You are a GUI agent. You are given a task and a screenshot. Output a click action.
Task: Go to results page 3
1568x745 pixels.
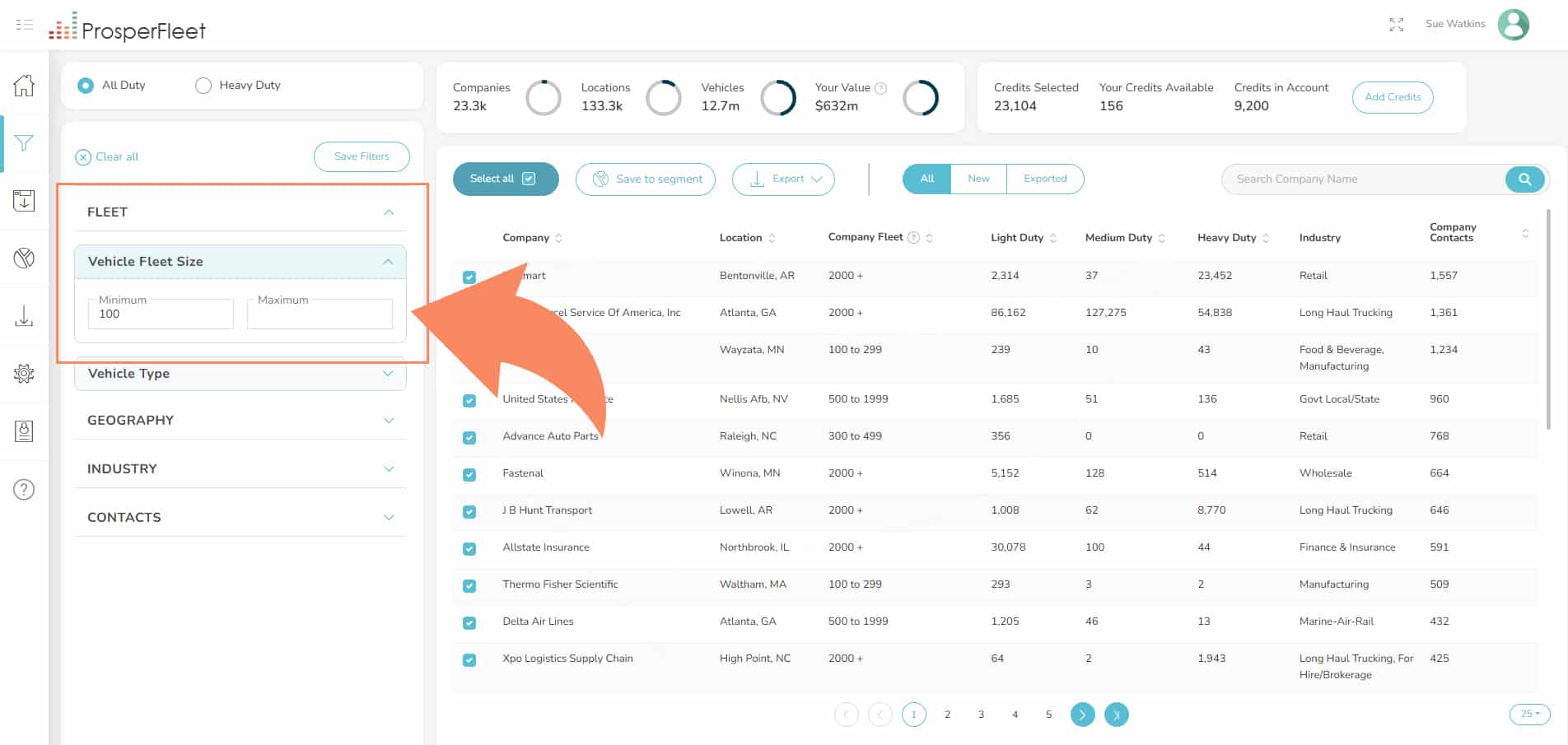982,715
